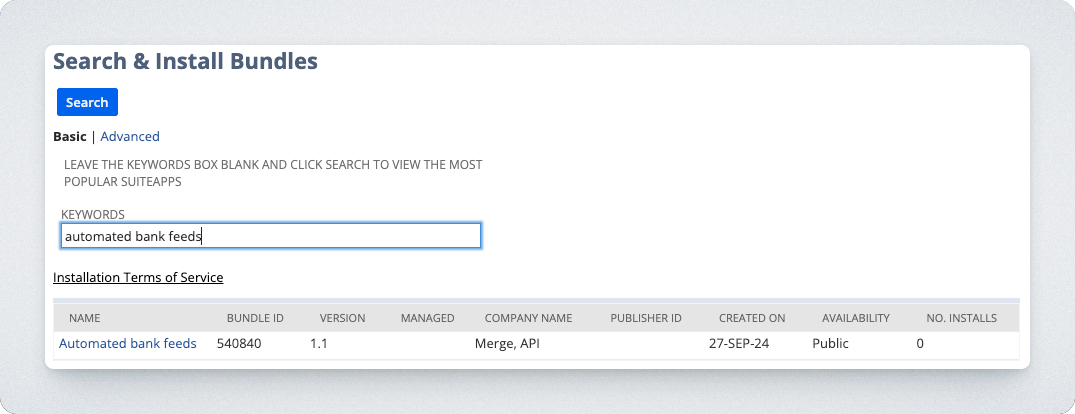Focus the Keywords input field

[270, 236]
